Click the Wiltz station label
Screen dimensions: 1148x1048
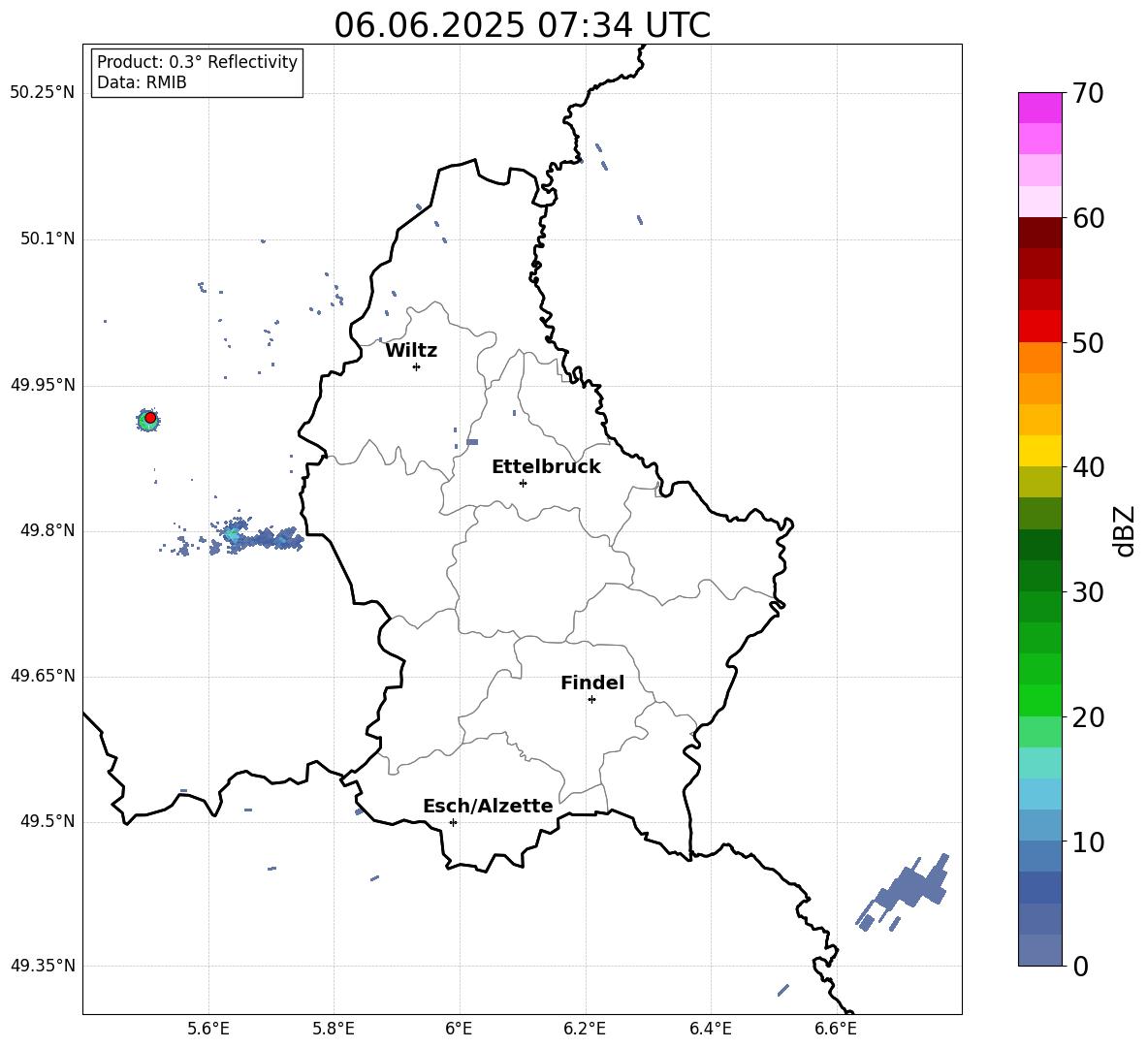(411, 351)
